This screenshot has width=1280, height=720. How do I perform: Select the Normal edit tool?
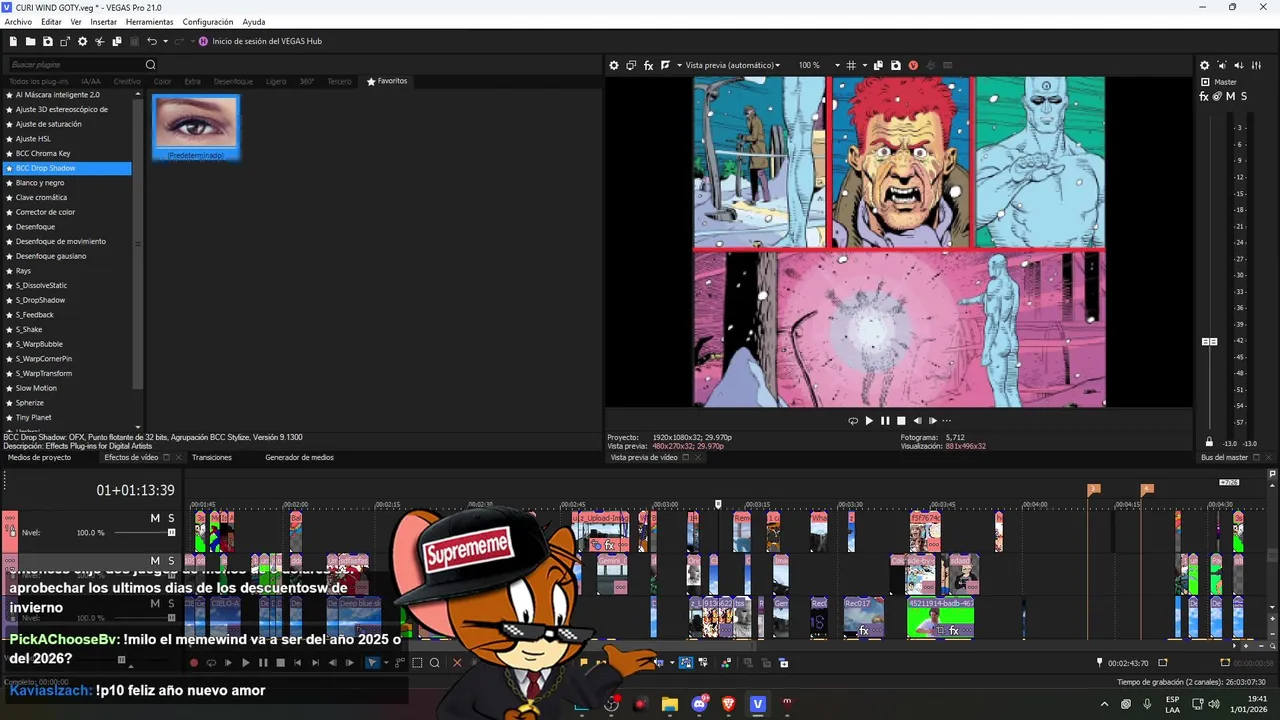pos(372,663)
